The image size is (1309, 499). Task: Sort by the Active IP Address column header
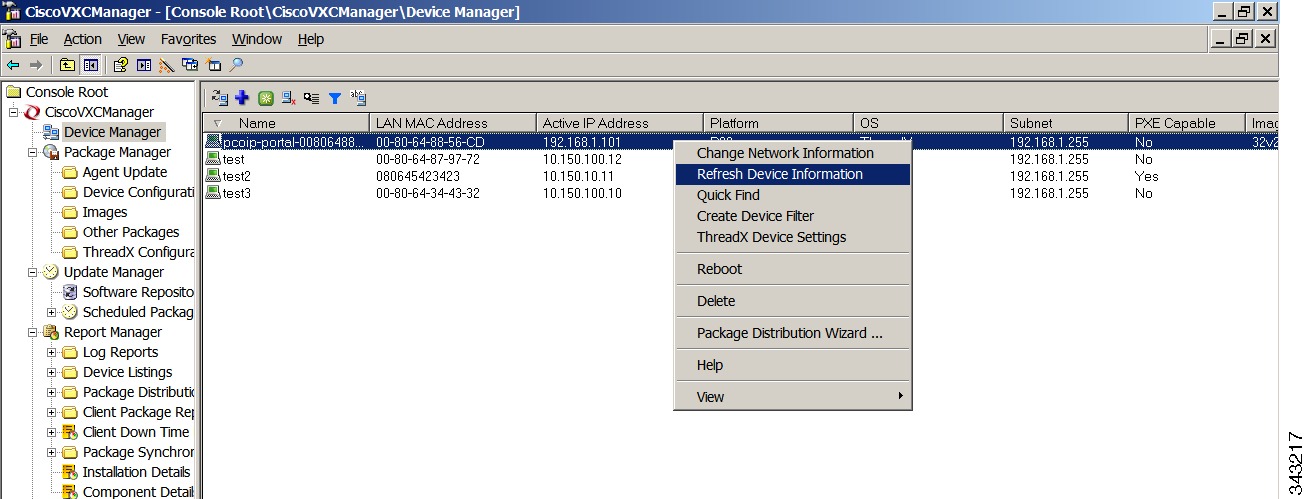click(620, 123)
